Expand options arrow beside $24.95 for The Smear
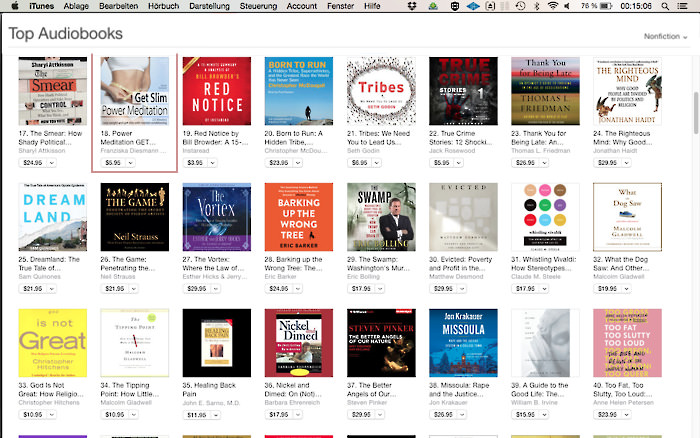This screenshot has width=700, height=438. 51,162
